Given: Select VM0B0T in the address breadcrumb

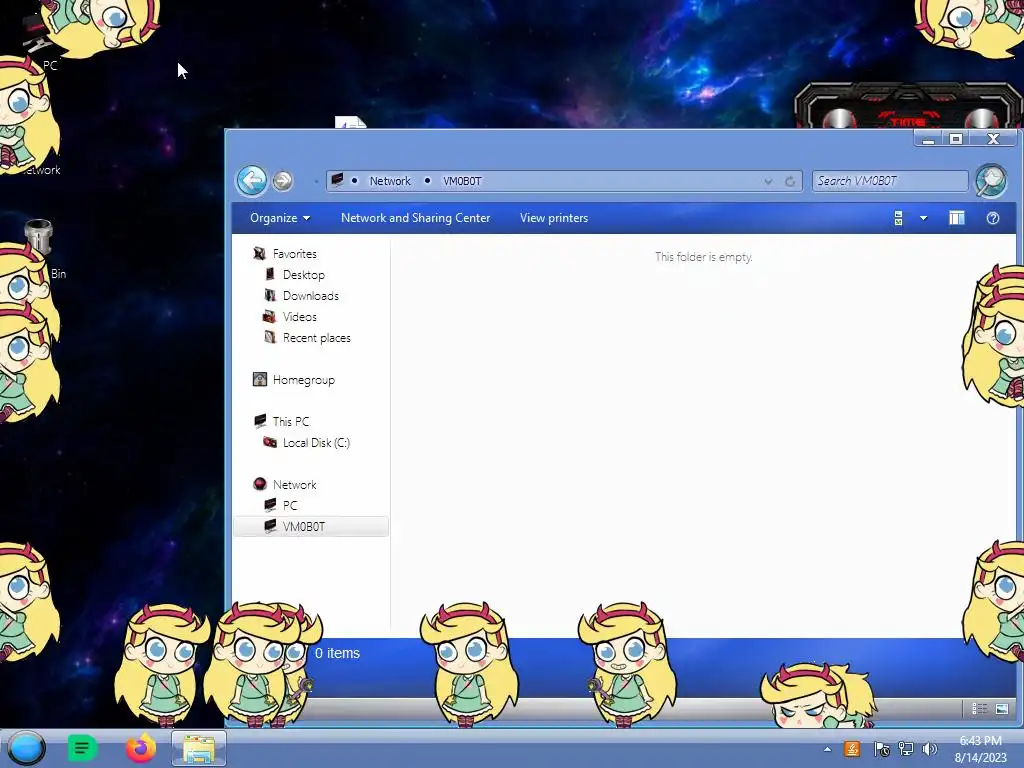Looking at the screenshot, I should [462, 181].
